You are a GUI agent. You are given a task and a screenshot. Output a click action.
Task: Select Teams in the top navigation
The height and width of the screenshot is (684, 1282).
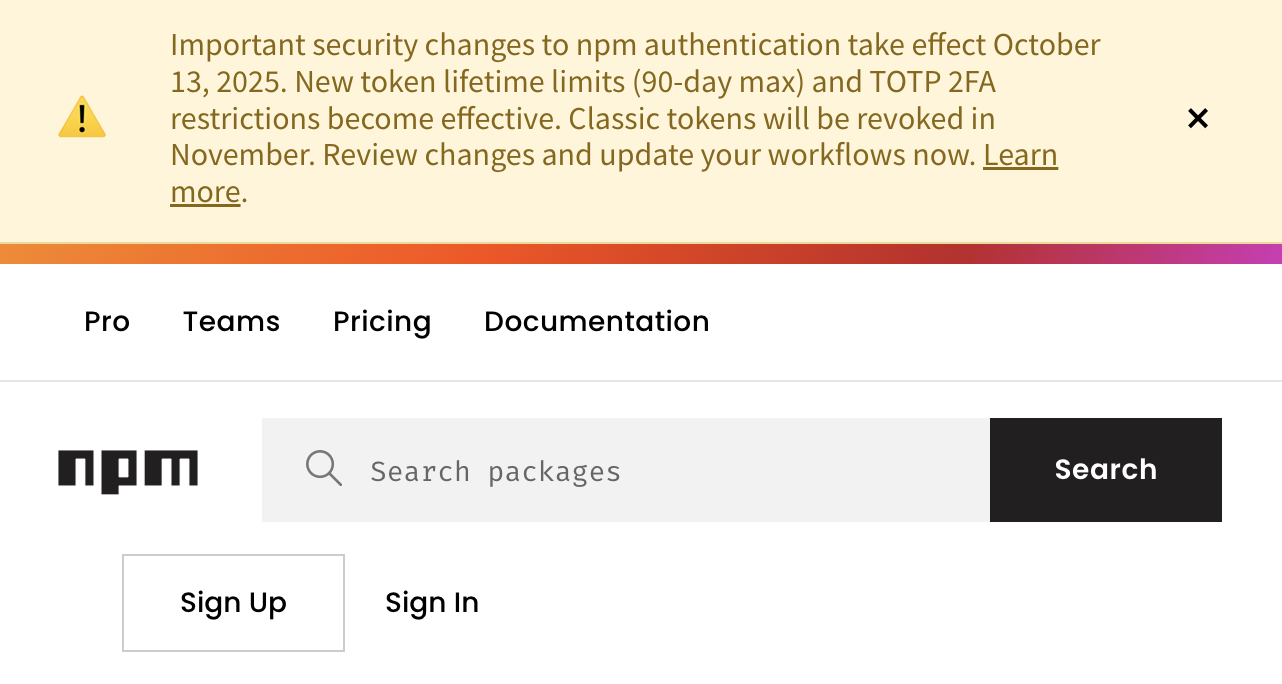[231, 321]
